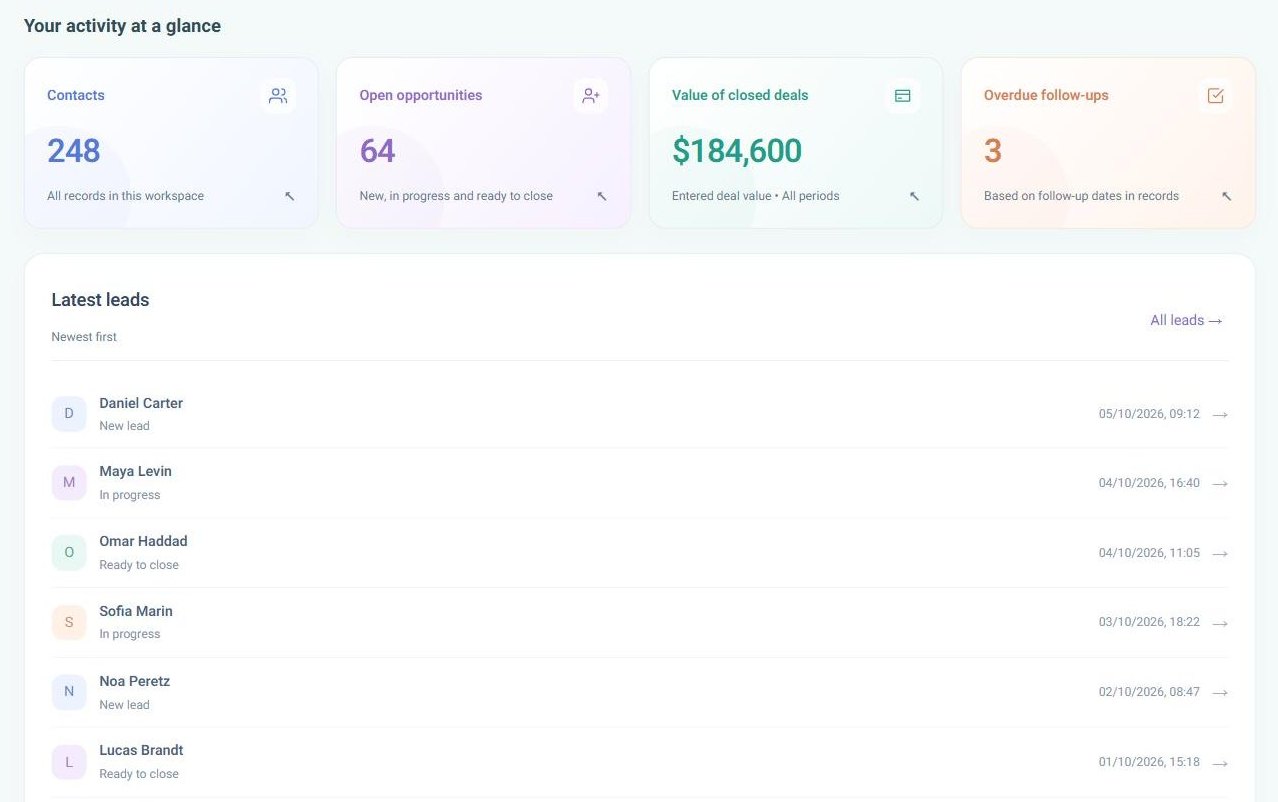Viewport: 1278px width, 802px height.
Task: Click the M avatar for Maya Levin
Action: (x=69, y=483)
